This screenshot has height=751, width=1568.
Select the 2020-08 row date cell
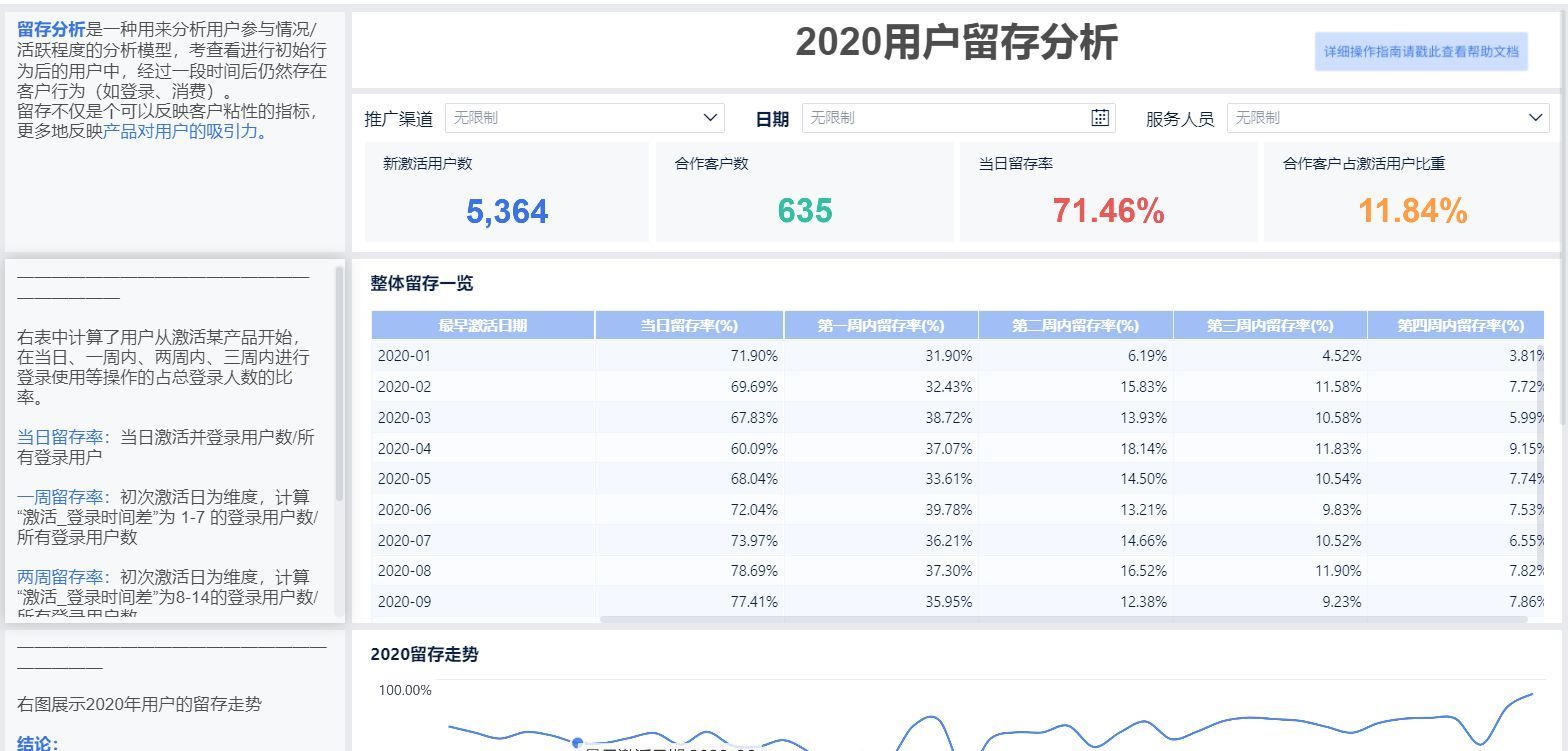pyautogui.click(x=483, y=570)
